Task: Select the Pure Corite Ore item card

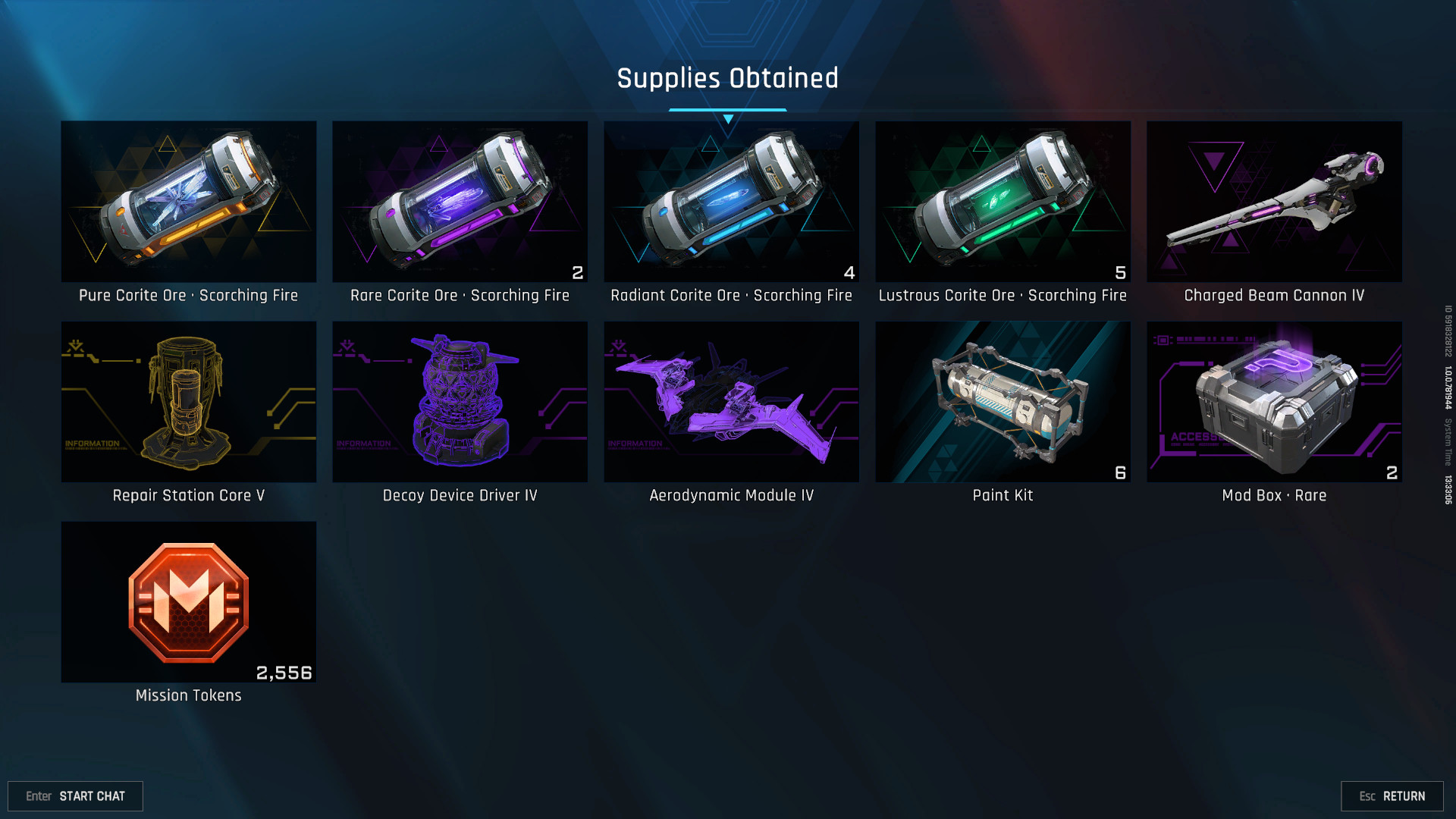Action: tap(189, 202)
